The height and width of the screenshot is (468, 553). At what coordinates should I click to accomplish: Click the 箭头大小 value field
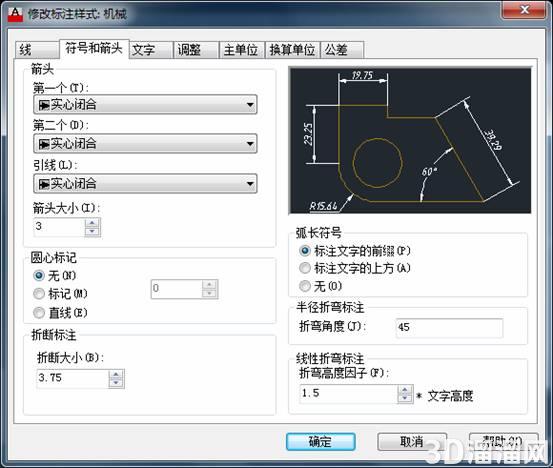[x=59, y=227]
